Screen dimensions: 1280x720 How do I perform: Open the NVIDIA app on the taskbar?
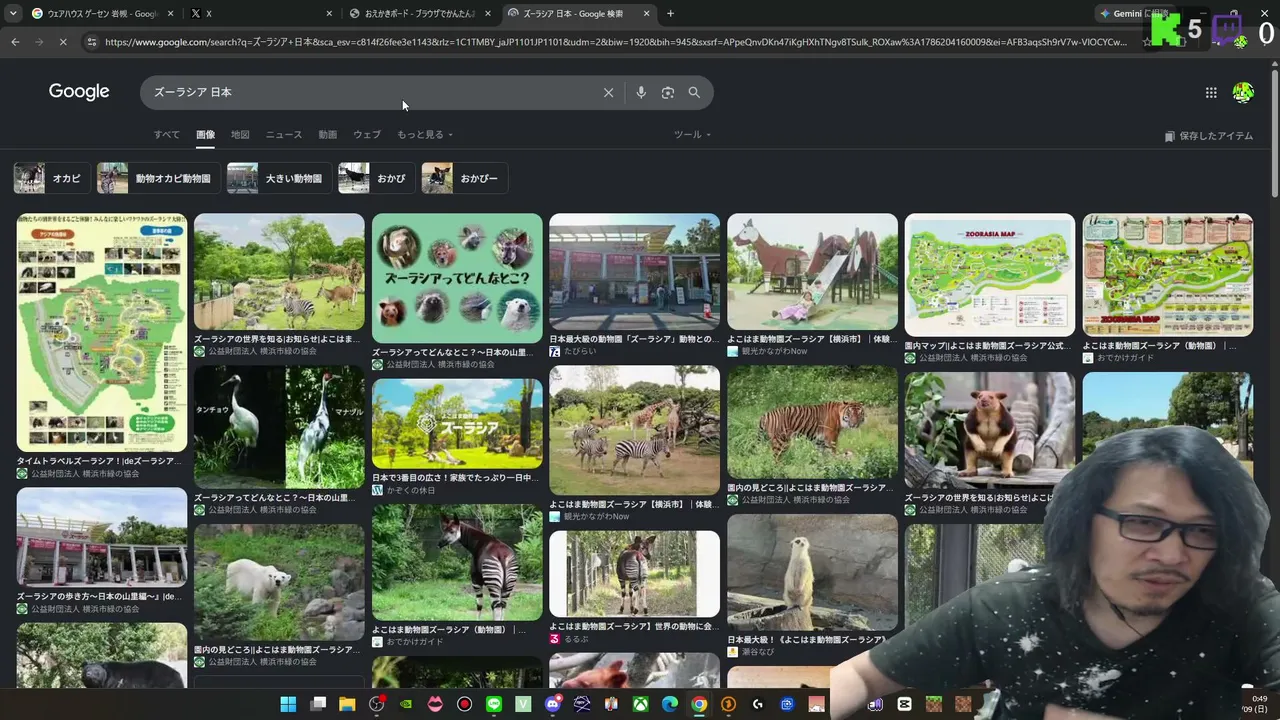tap(405, 704)
